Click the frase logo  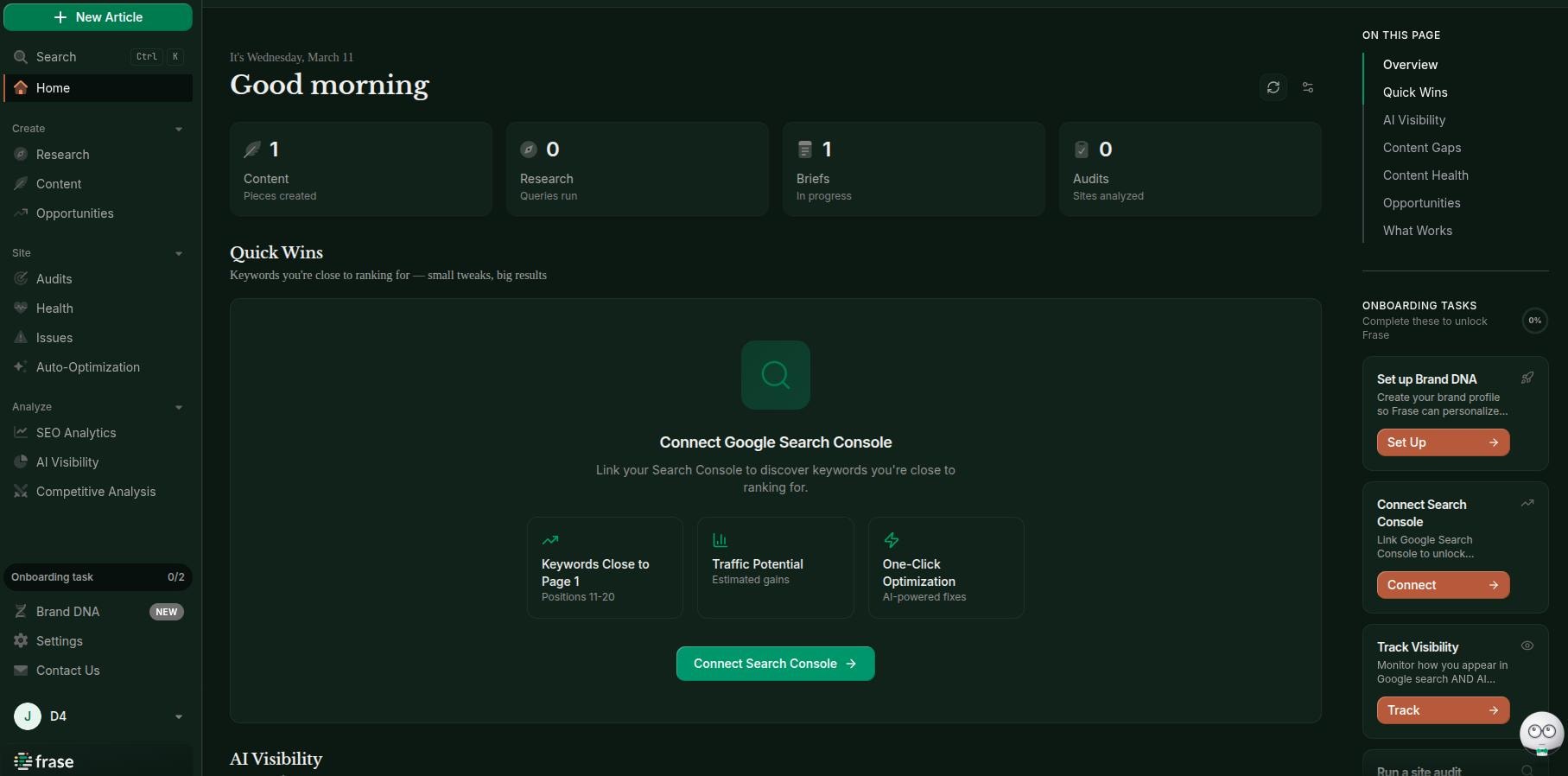pos(44,761)
